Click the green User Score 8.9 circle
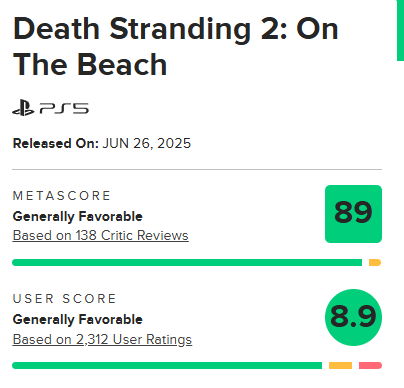Screen dimensions: 404x388 tap(353, 317)
